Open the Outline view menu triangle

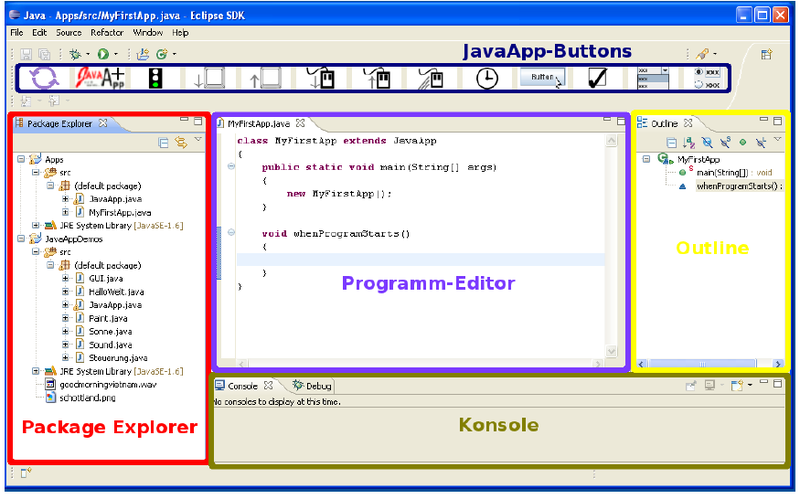tap(778, 140)
